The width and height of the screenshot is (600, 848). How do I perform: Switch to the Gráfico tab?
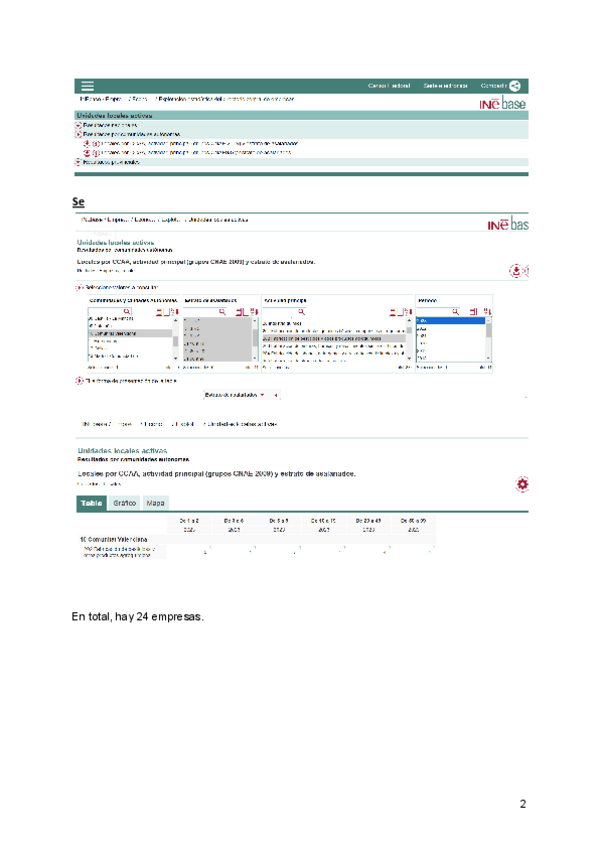(x=124, y=503)
